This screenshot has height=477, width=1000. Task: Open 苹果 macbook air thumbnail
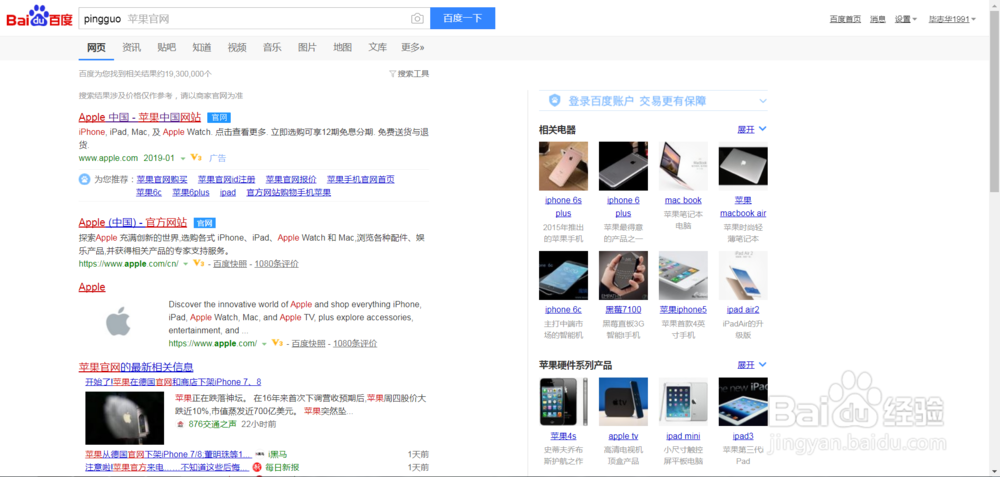[743, 166]
